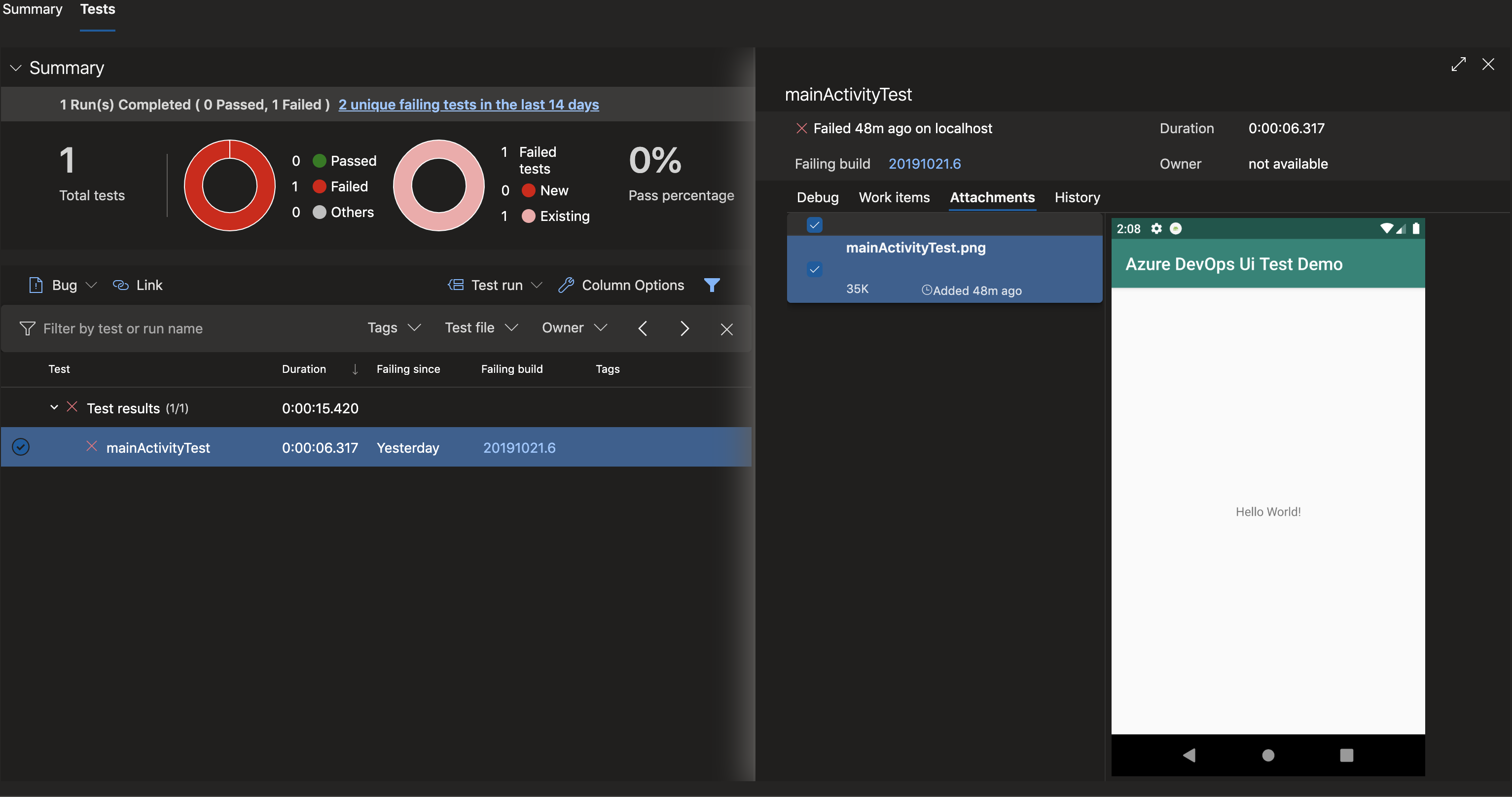Deselect the mainActivityTest row checkmark
The width and height of the screenshot is (1512, 797).
click(21, 447)
